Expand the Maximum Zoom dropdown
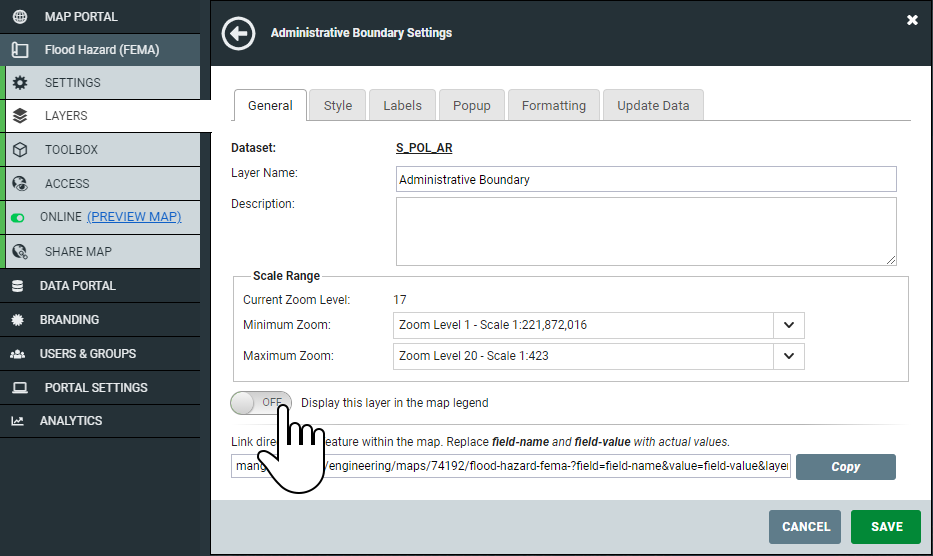 coord(789,356)
